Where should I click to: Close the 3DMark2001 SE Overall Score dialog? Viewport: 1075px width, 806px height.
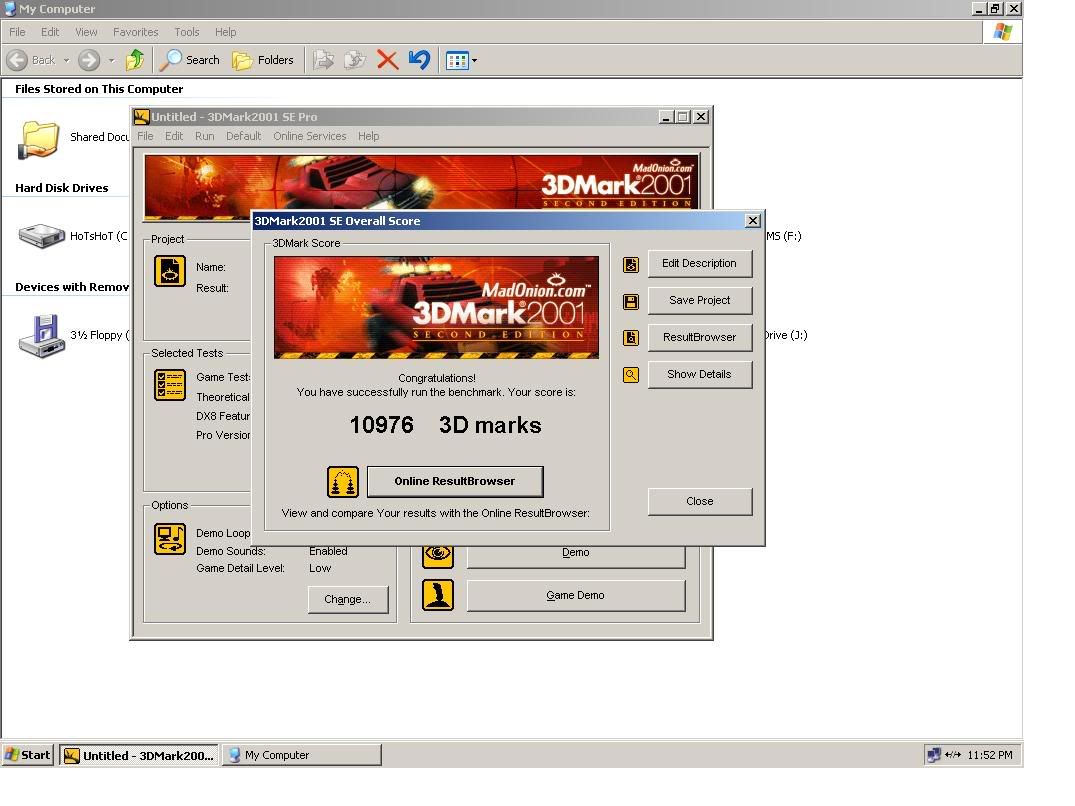[753, 221]
